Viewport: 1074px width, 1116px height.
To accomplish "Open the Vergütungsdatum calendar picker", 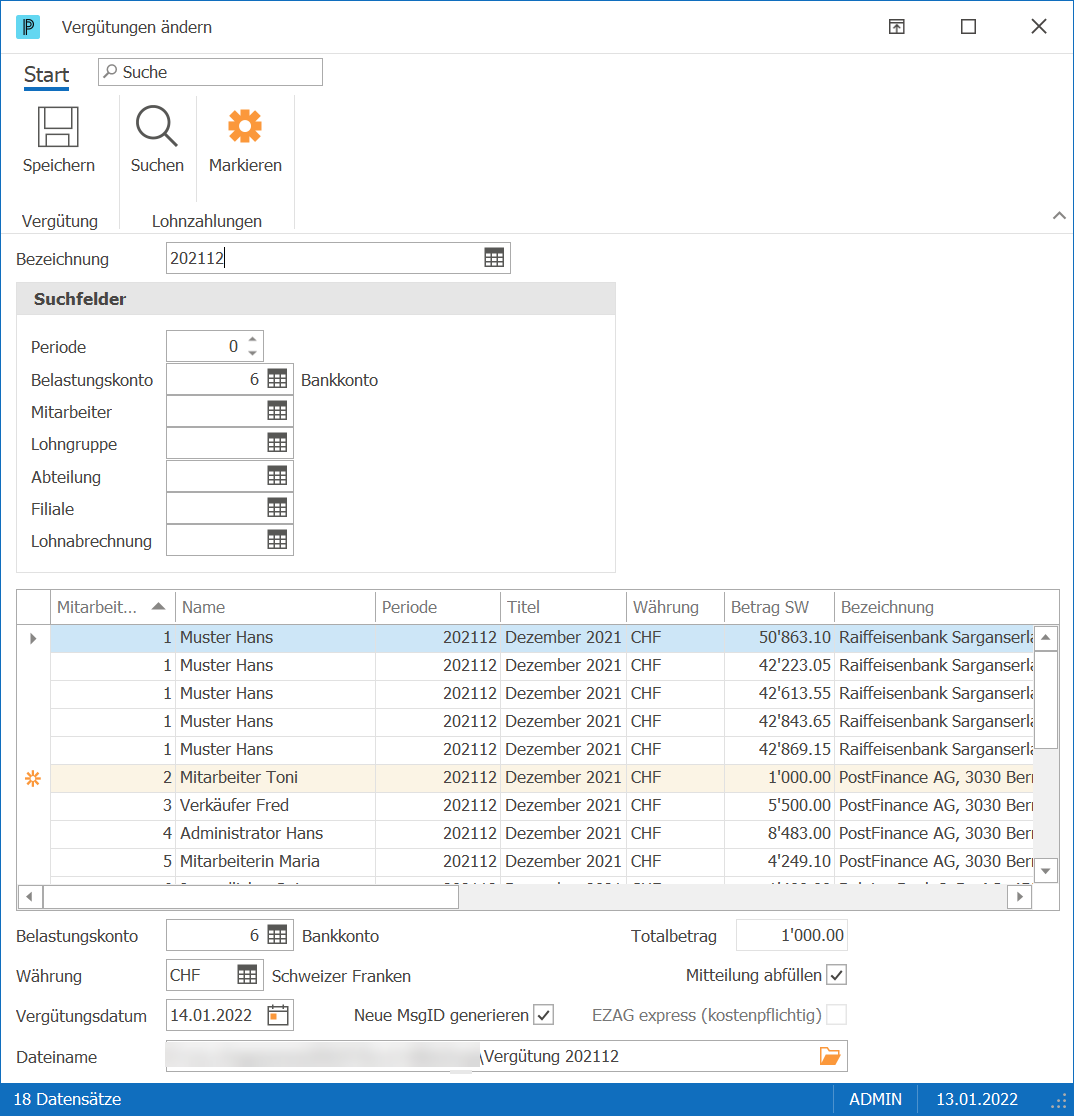I will click(x=278, y=1015).
